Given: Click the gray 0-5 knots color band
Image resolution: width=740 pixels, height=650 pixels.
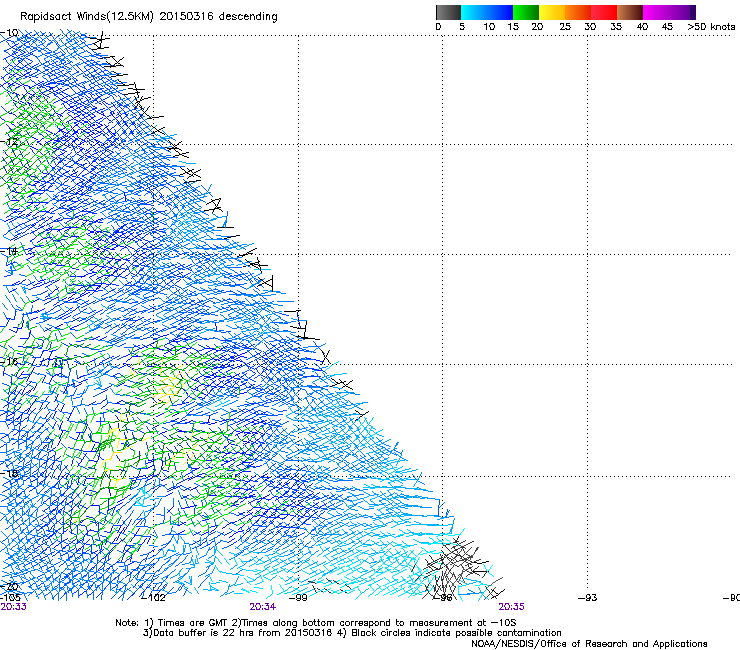Looking at the screenshot, I should click(448, 12).
